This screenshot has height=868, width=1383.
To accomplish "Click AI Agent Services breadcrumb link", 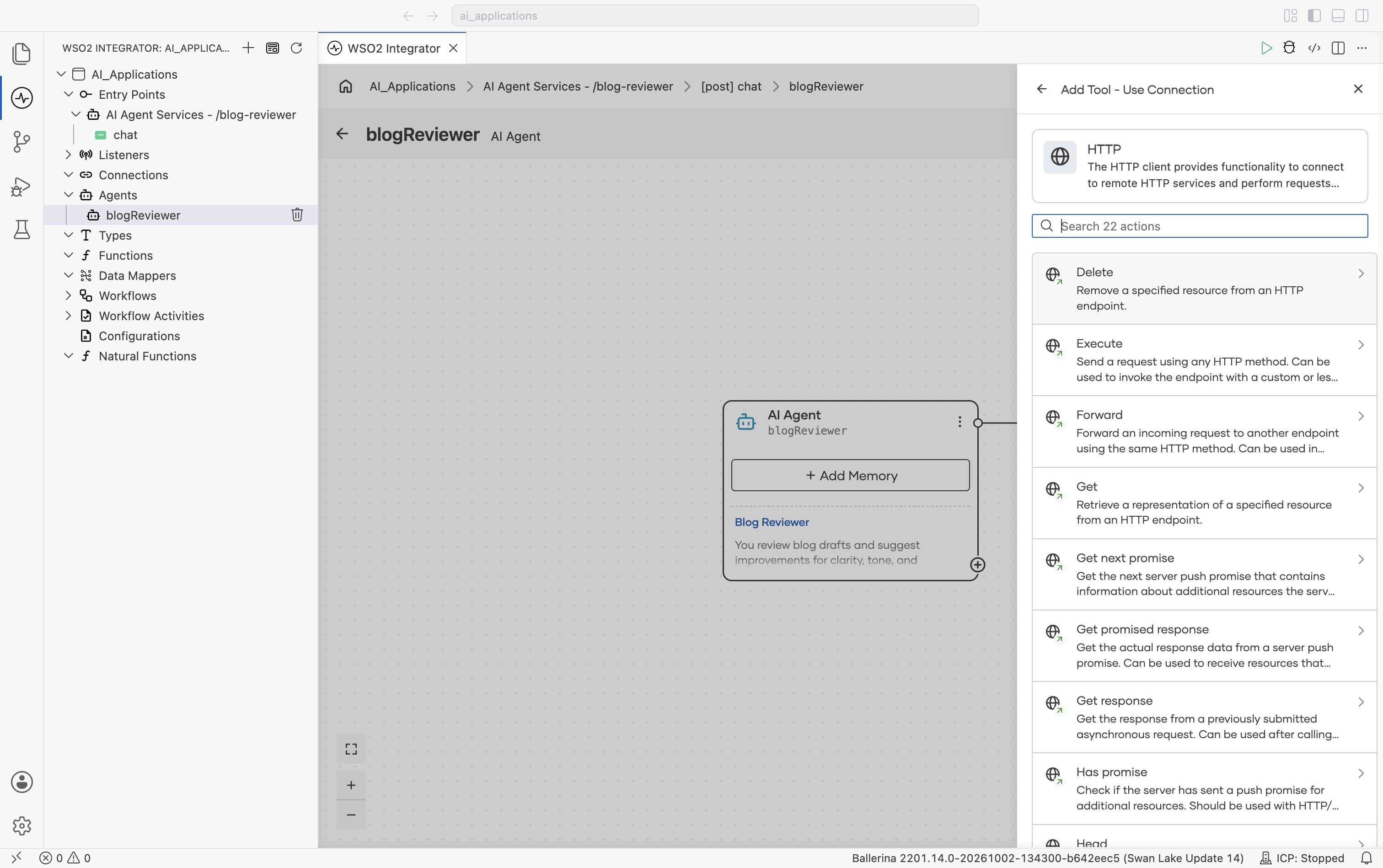I will [578, 86].
